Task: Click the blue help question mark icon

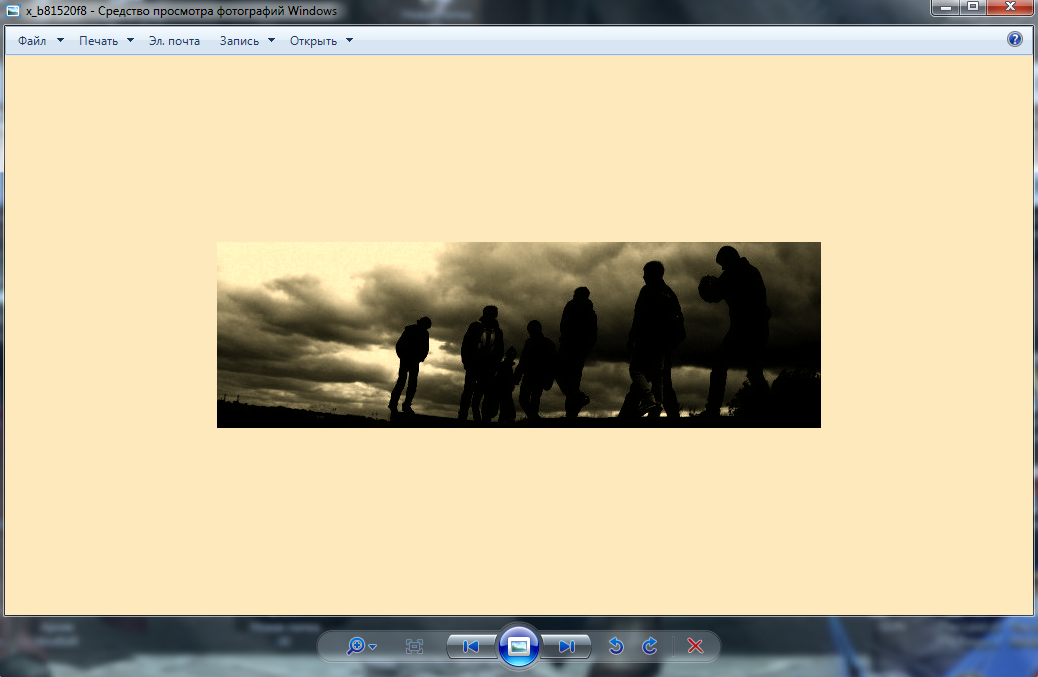Action: pos(1015,40)
